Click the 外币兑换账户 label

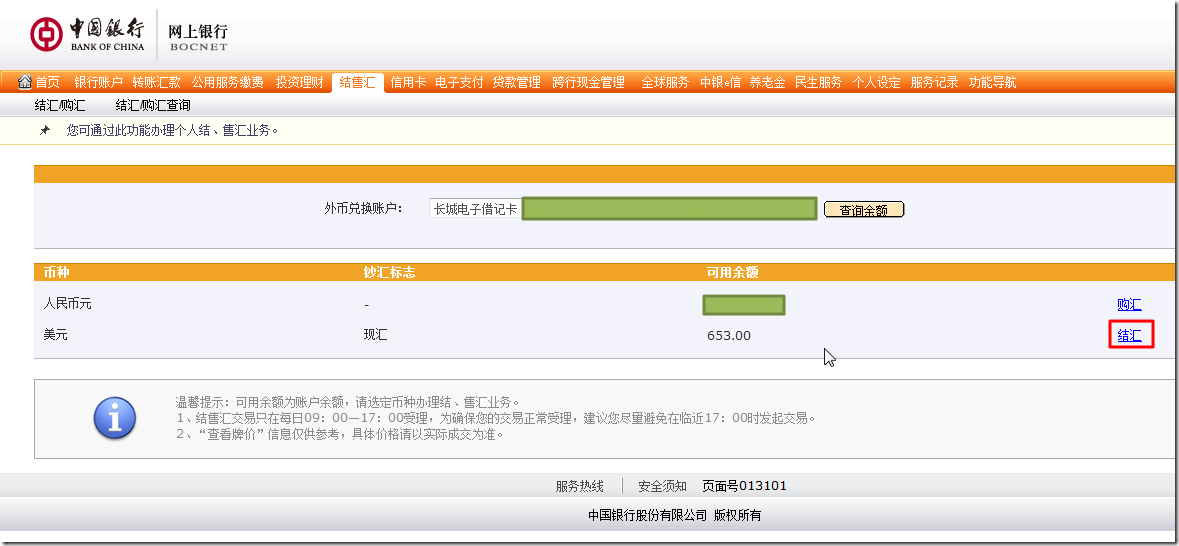[x=363, y=208]
